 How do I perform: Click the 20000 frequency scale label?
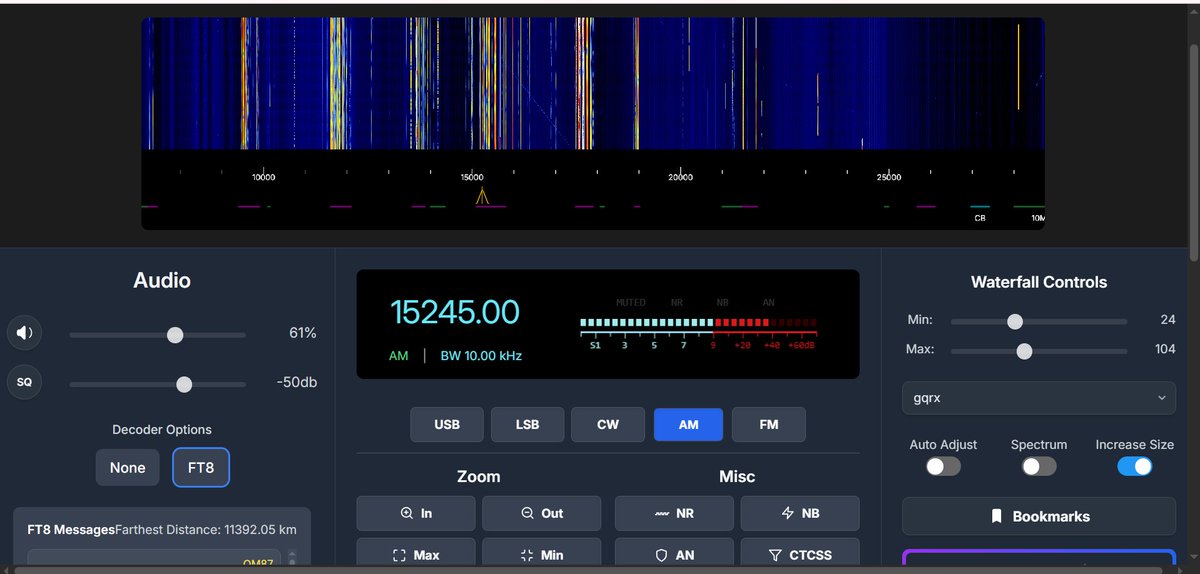[680, 177]
